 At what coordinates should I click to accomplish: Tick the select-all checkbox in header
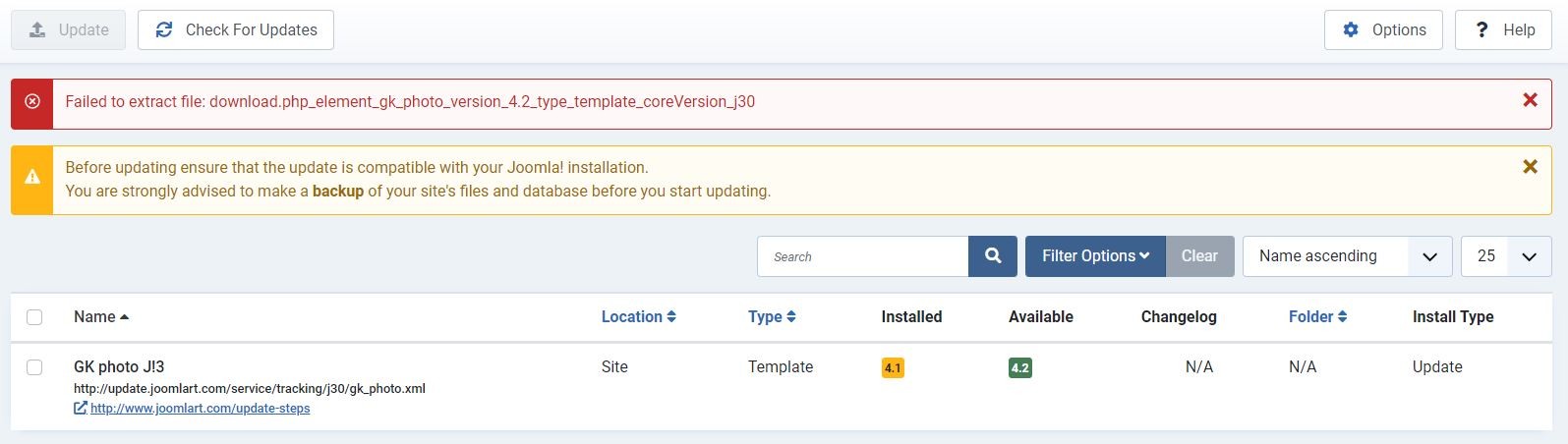(x=34, y=317)
